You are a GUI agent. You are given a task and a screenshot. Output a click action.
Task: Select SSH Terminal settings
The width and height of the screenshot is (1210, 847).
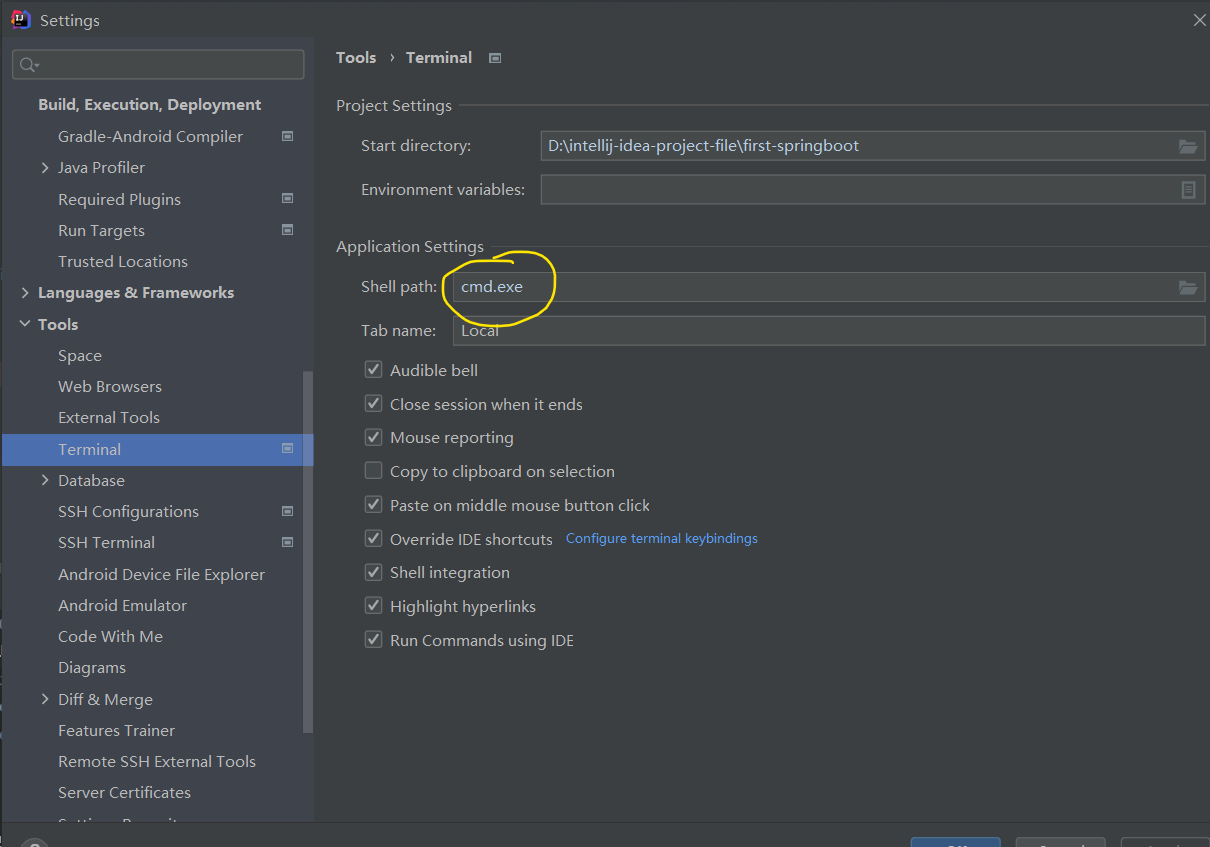[106, 542]
